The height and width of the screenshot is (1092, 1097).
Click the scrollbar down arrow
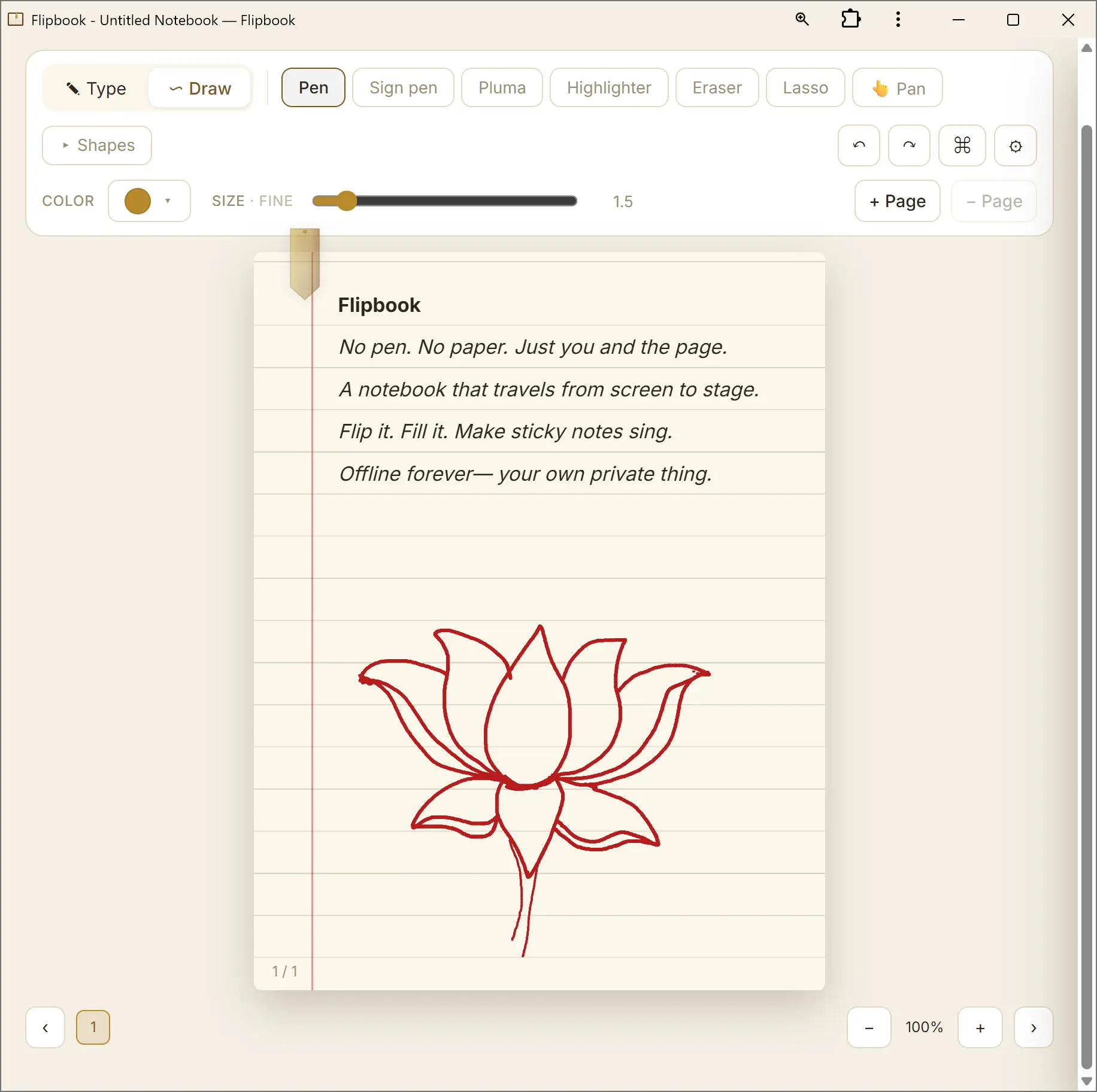click(x=1086, y=1081)
